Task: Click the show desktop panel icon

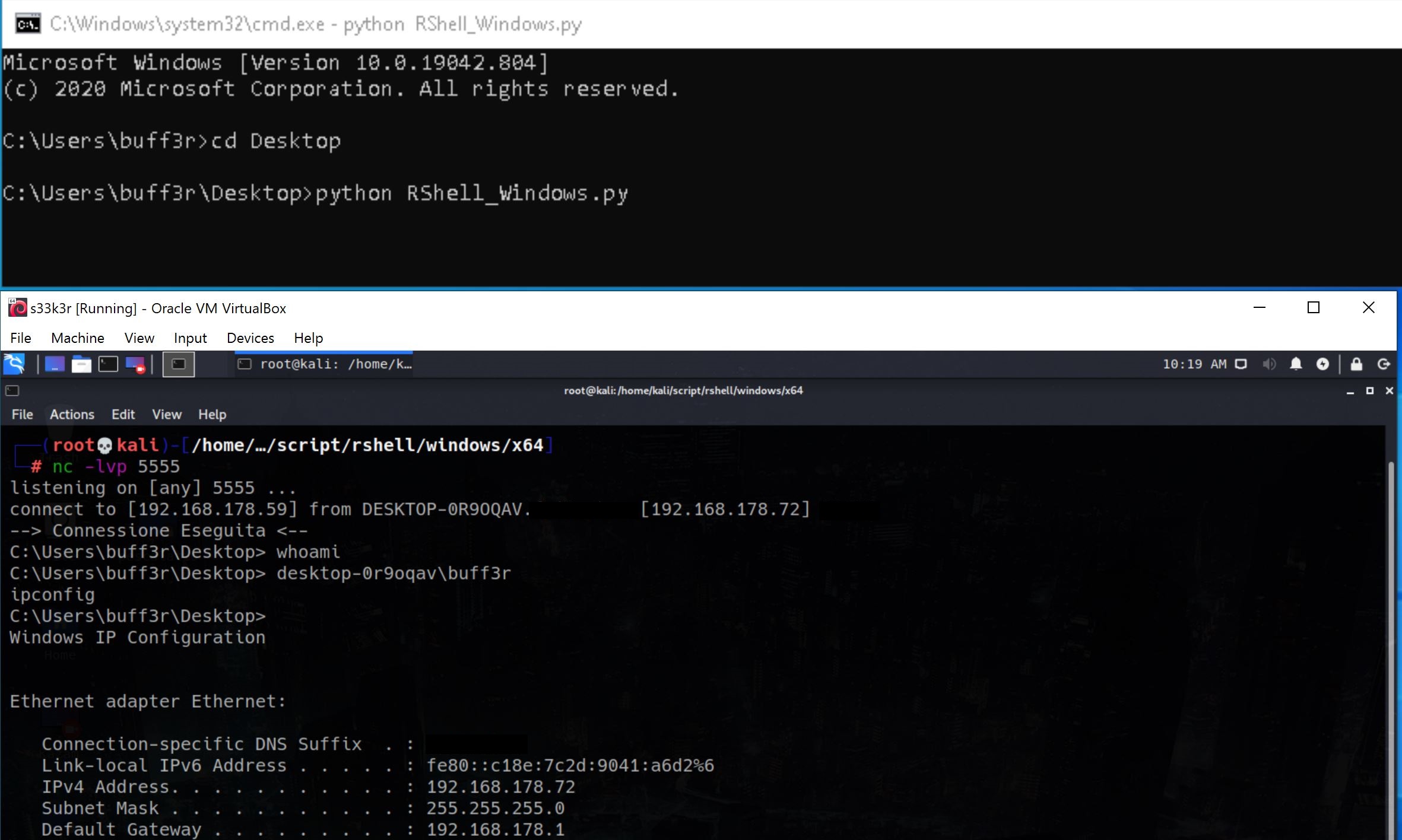Action: 54,364
